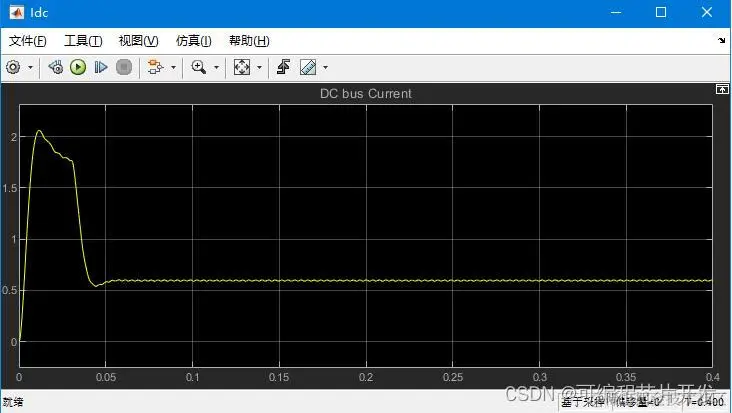The width and height of the screenshot is (732, 413).
Task: Click the scale axes limits icon
Action: (241, 67)
